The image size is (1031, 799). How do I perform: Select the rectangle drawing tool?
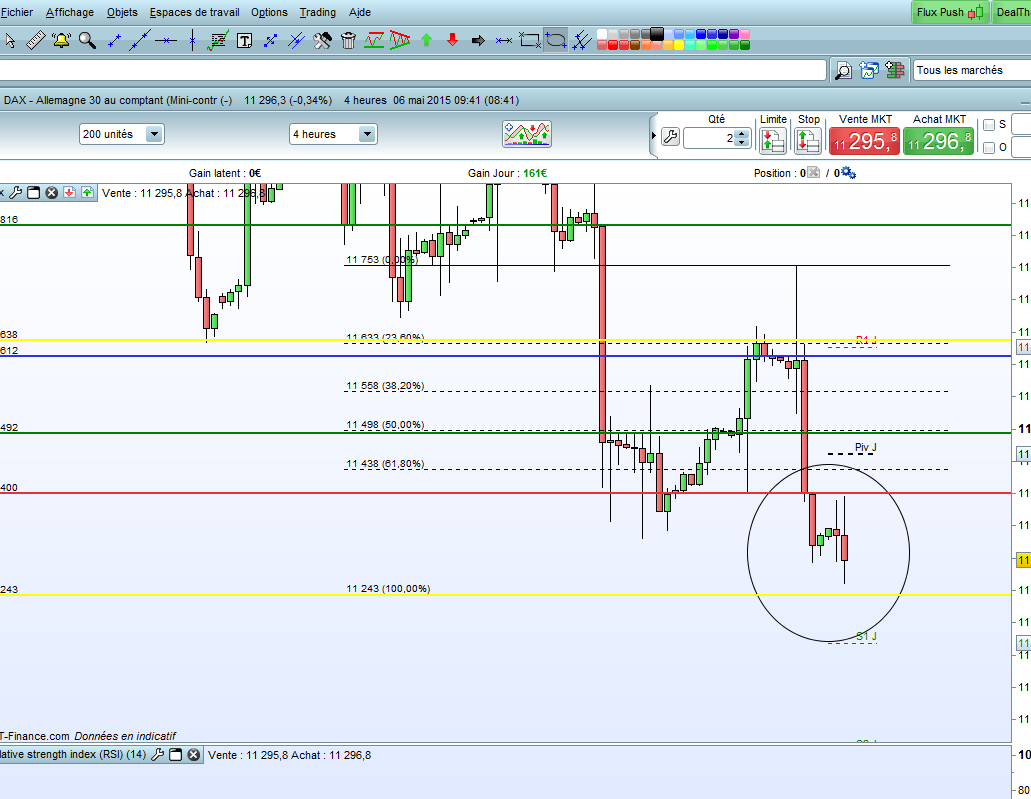click(x=530, y=41)
